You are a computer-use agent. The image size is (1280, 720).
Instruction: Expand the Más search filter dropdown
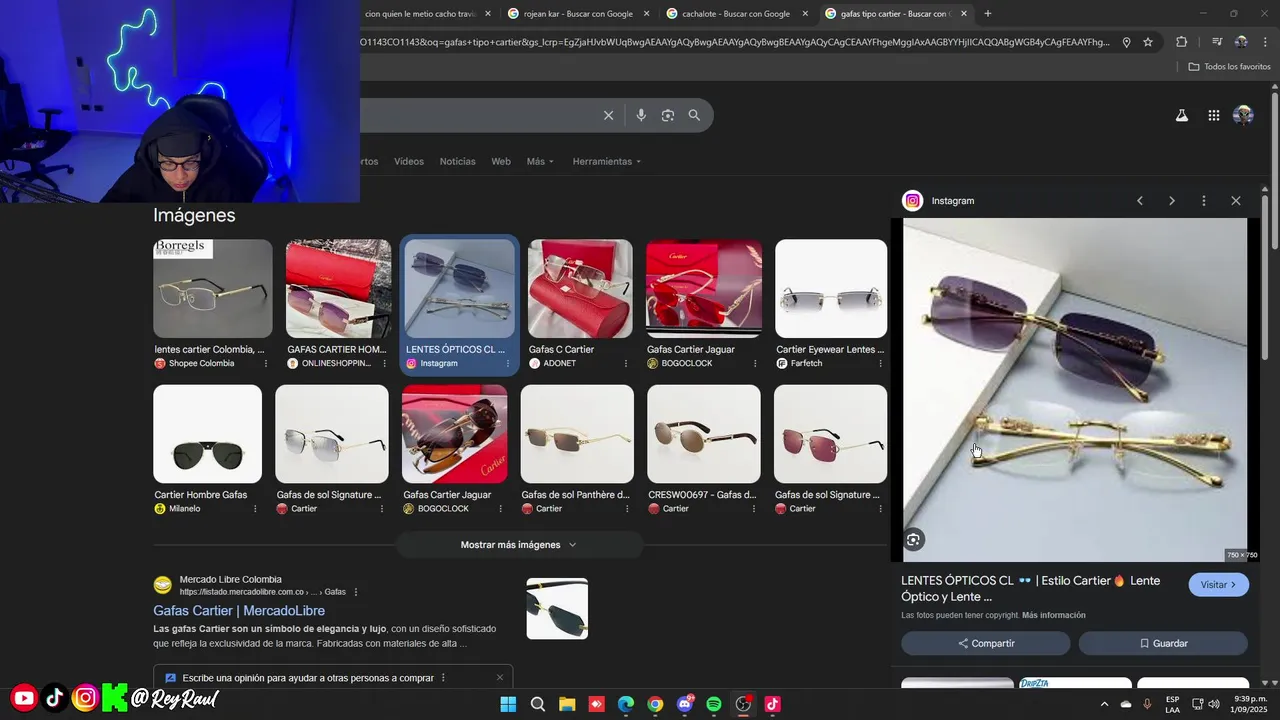tap(540, 162)
